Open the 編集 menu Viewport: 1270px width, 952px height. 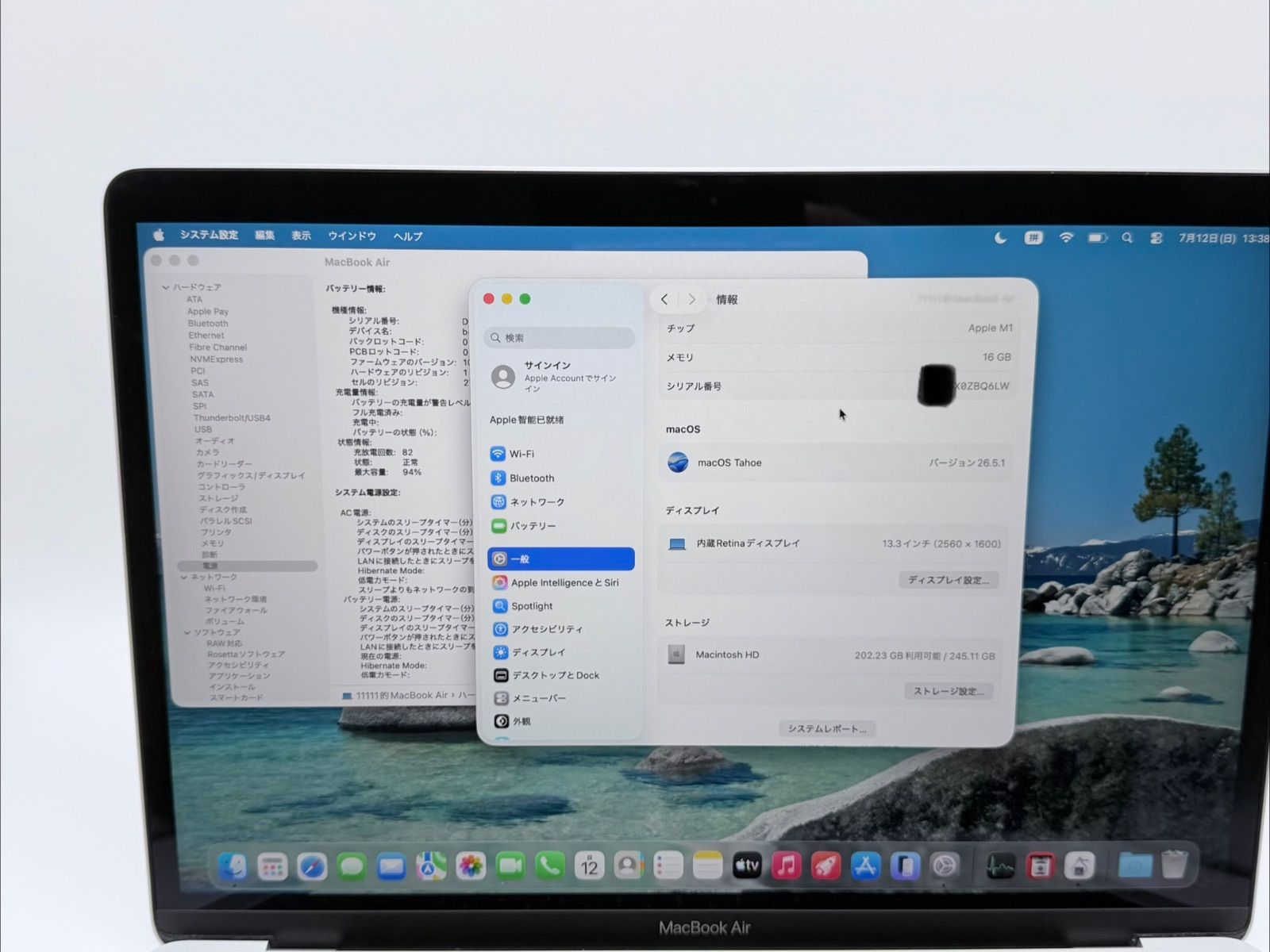pos(265,236)
